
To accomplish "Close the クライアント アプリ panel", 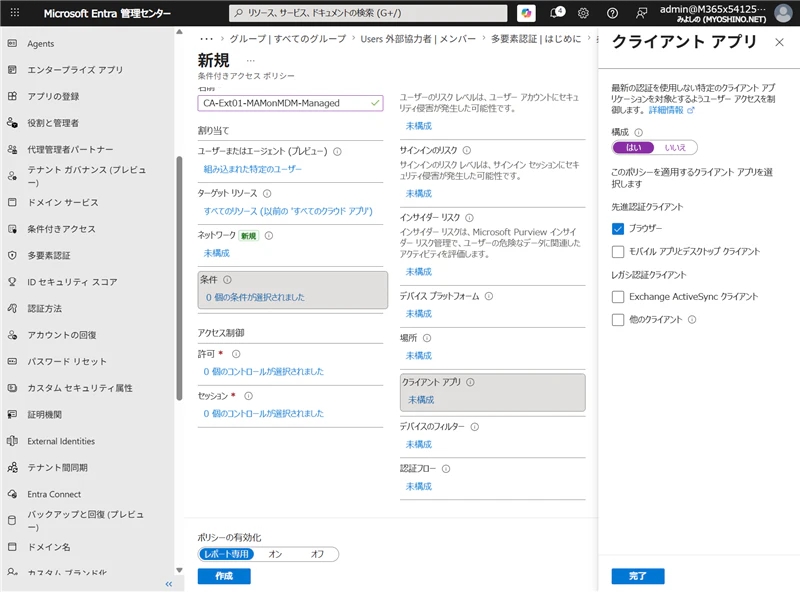I will pyautogui.click(x=779, y=42).
